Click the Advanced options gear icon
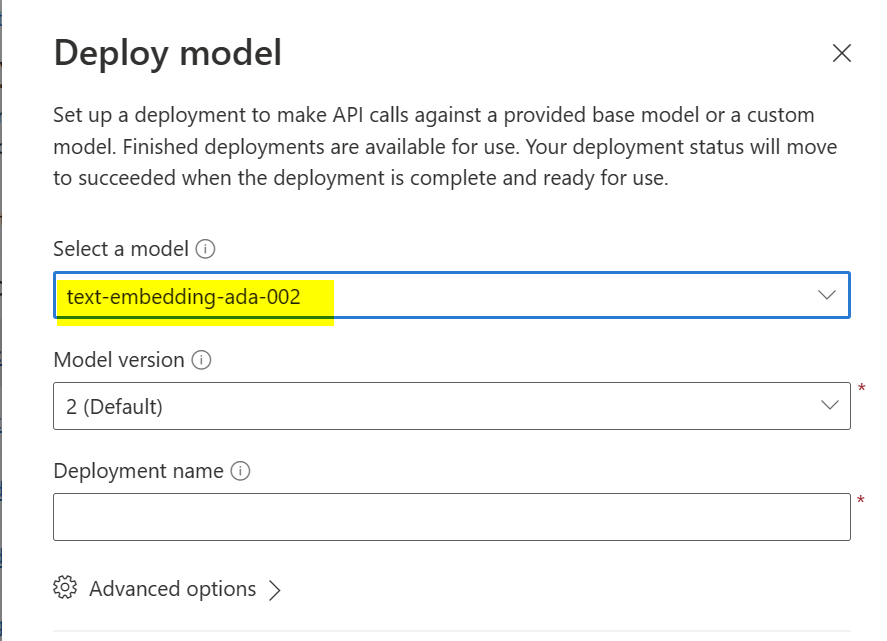This screenshot has width=887, height=641. tap(65, 588)
